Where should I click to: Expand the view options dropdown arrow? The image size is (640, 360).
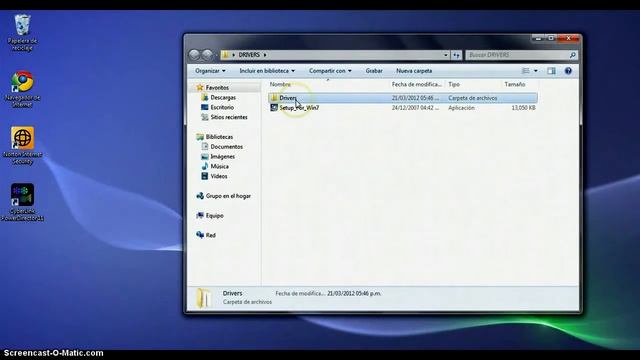536,71
